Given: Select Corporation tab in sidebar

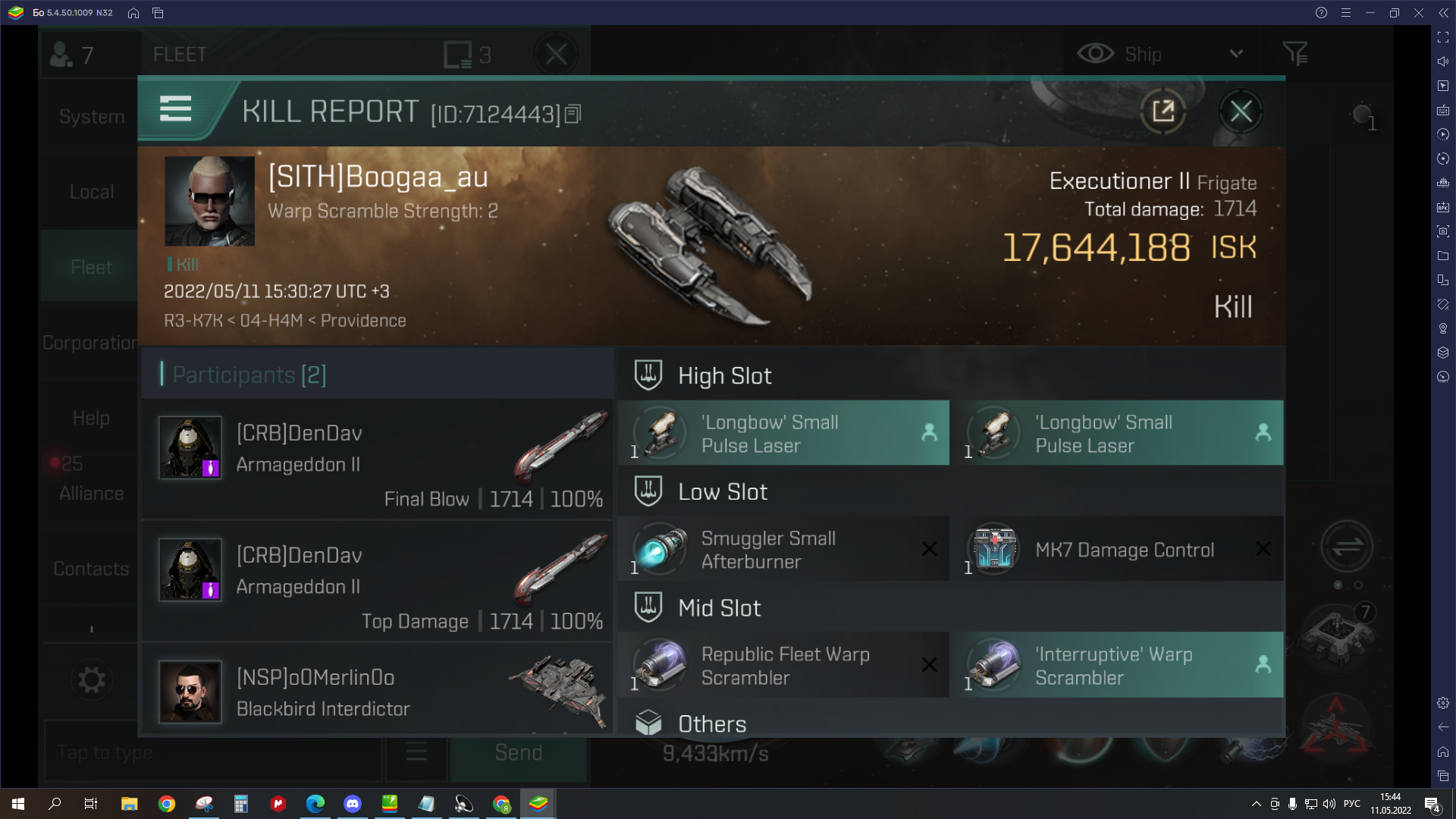Looking at the screenshot, I should pyautogui.click(x=90, y=342).
